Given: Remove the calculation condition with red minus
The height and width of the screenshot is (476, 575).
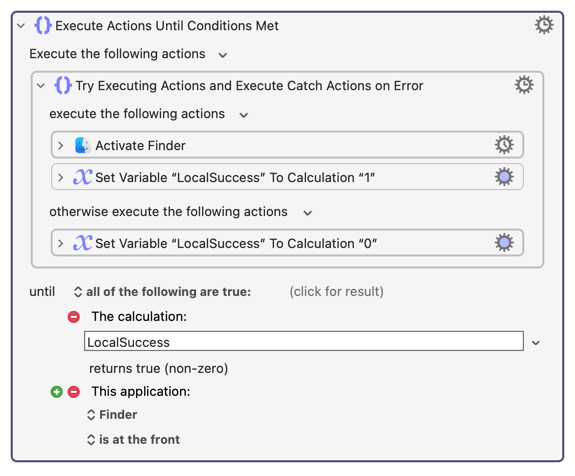Looking at the screenshot, I should pyautogui.click(x=74, y=317).
